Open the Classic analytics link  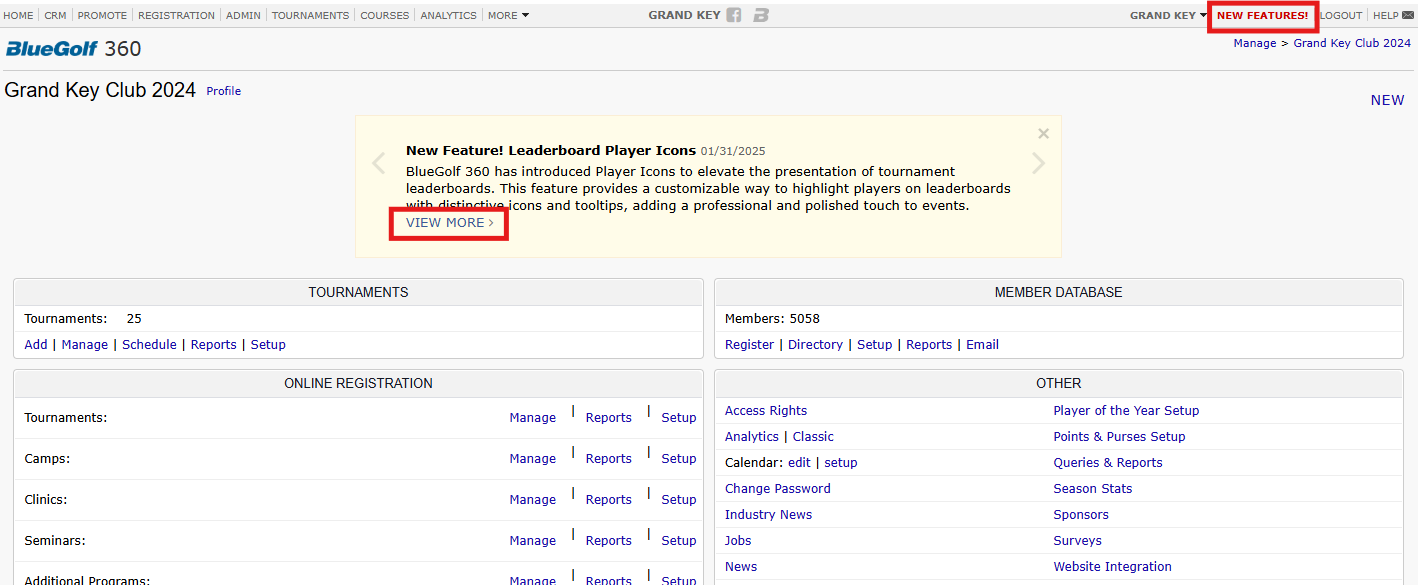(813, 437)
